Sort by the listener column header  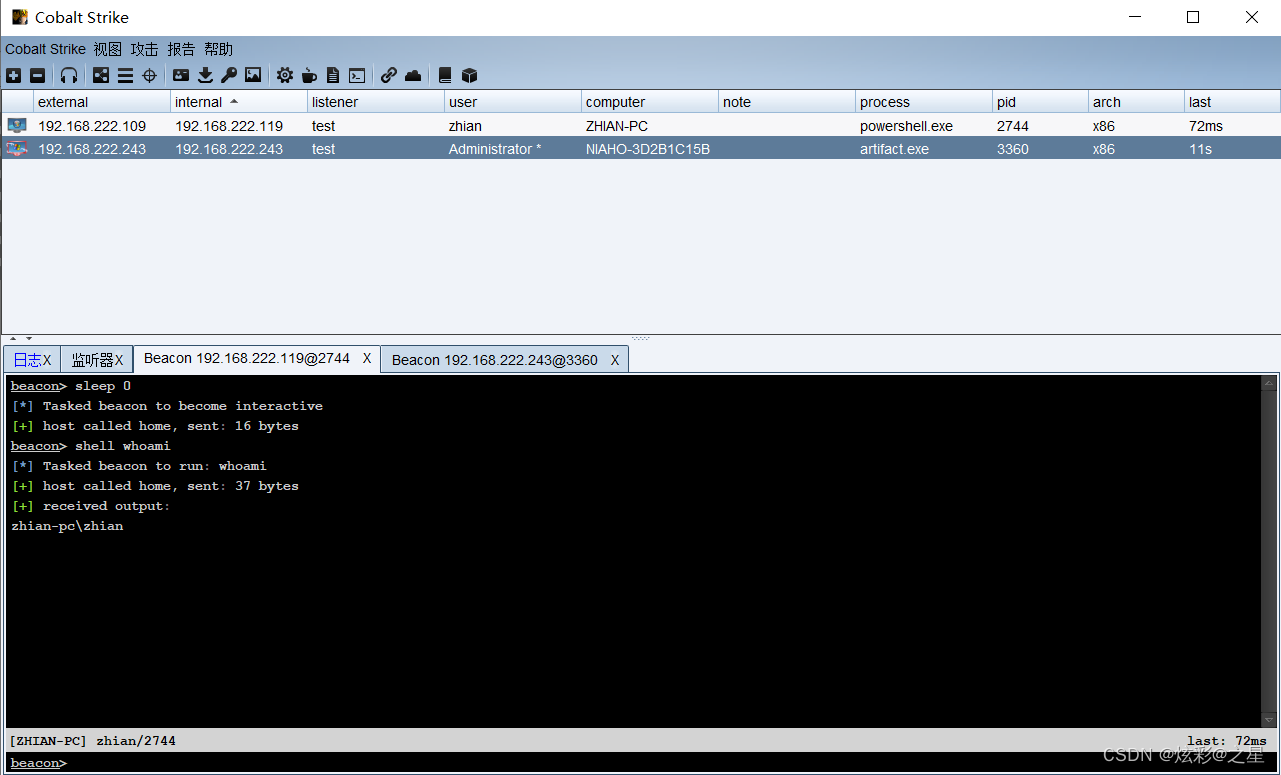[376, 102]
